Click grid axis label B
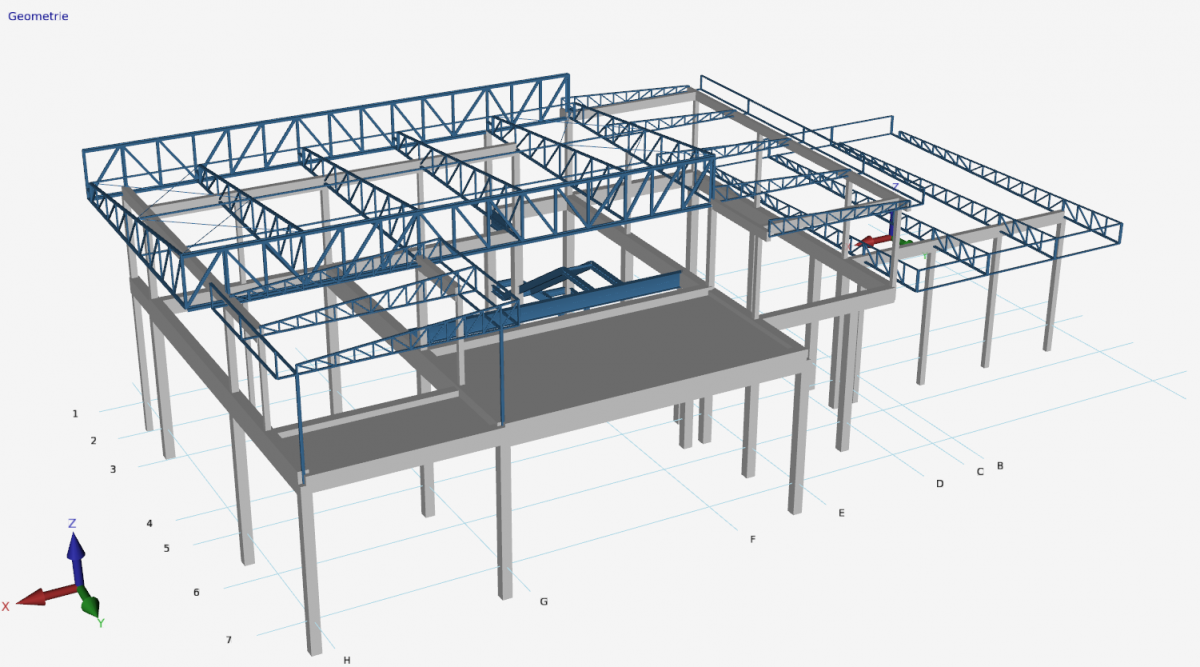Image resolution: width=1200 pixels, height=667 pixels. [1000, 466]
